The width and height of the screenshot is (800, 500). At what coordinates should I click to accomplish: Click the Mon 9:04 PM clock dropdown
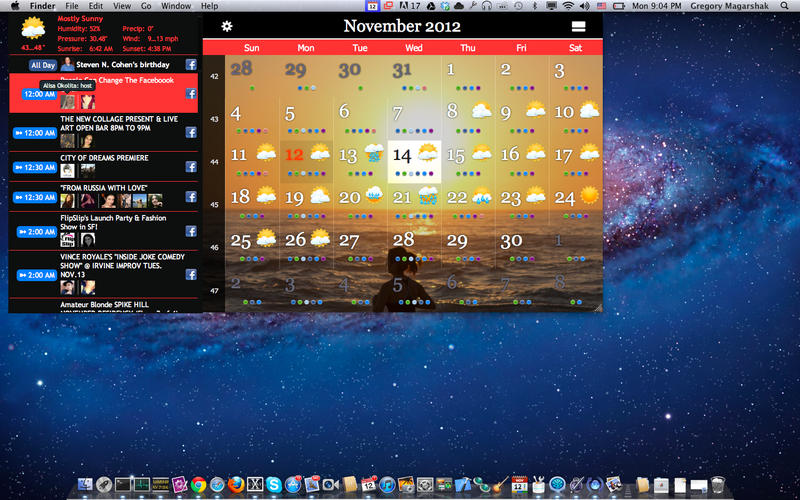pos(657,6)
